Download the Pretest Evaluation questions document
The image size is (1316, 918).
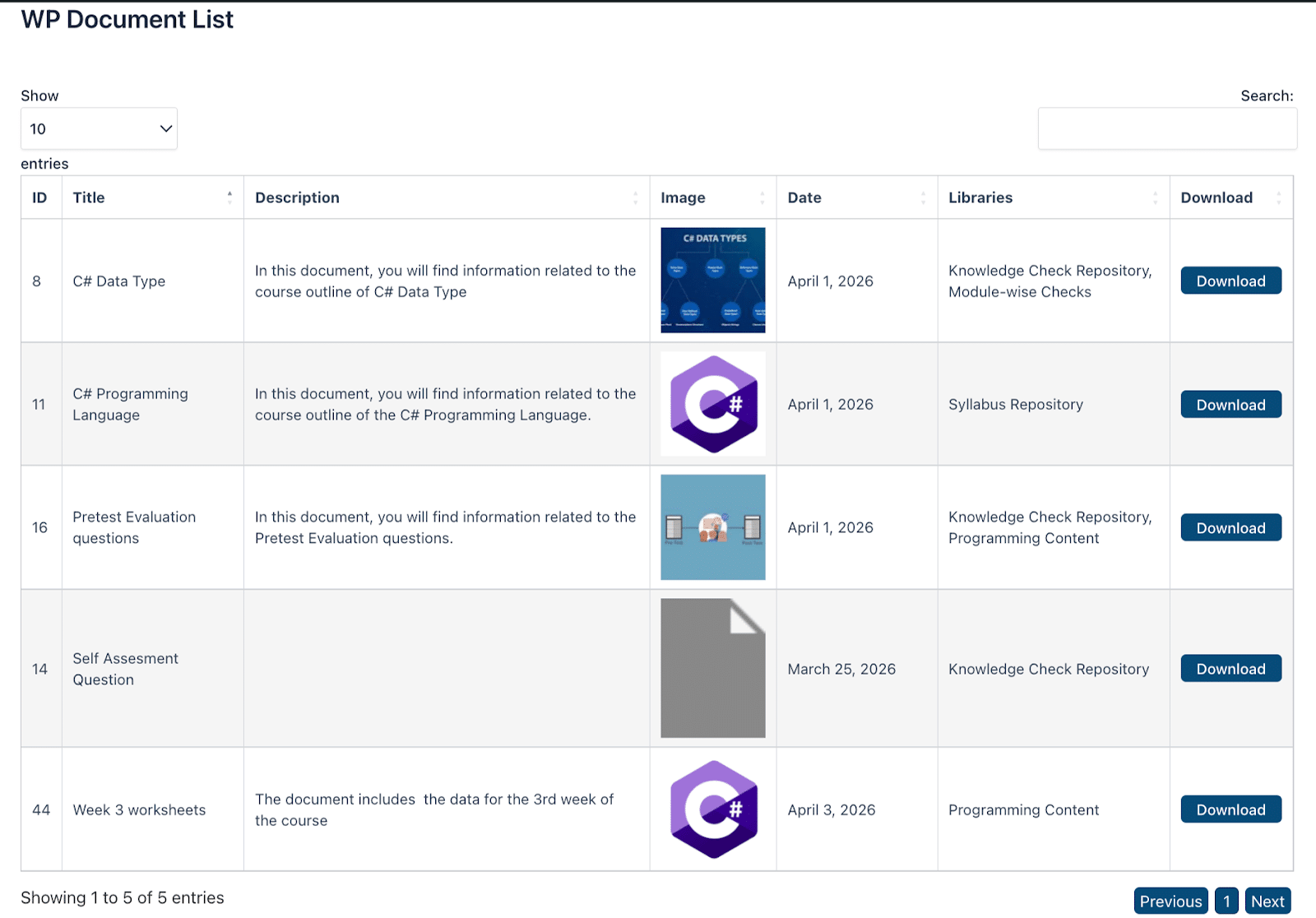[1231, 527]
